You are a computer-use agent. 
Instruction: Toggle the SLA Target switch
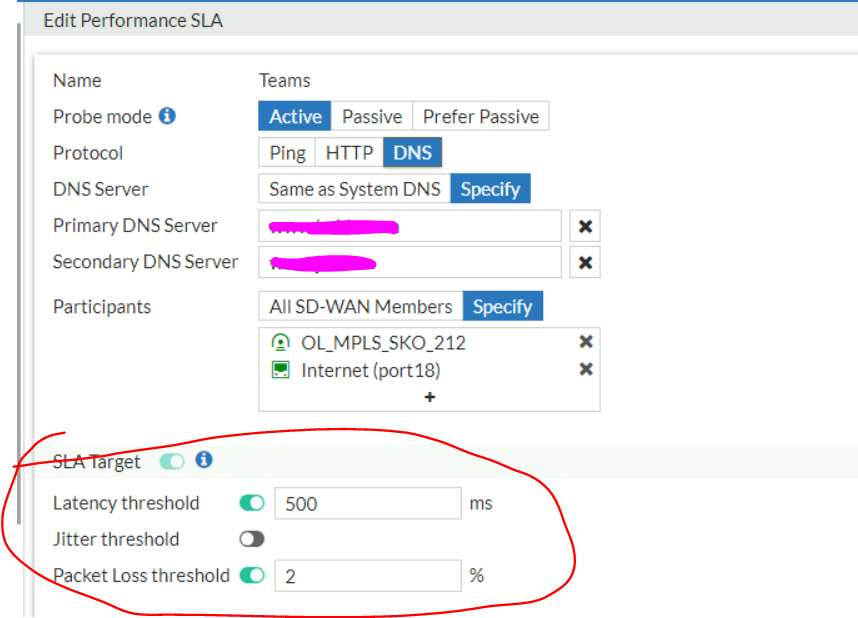point(172,461)
